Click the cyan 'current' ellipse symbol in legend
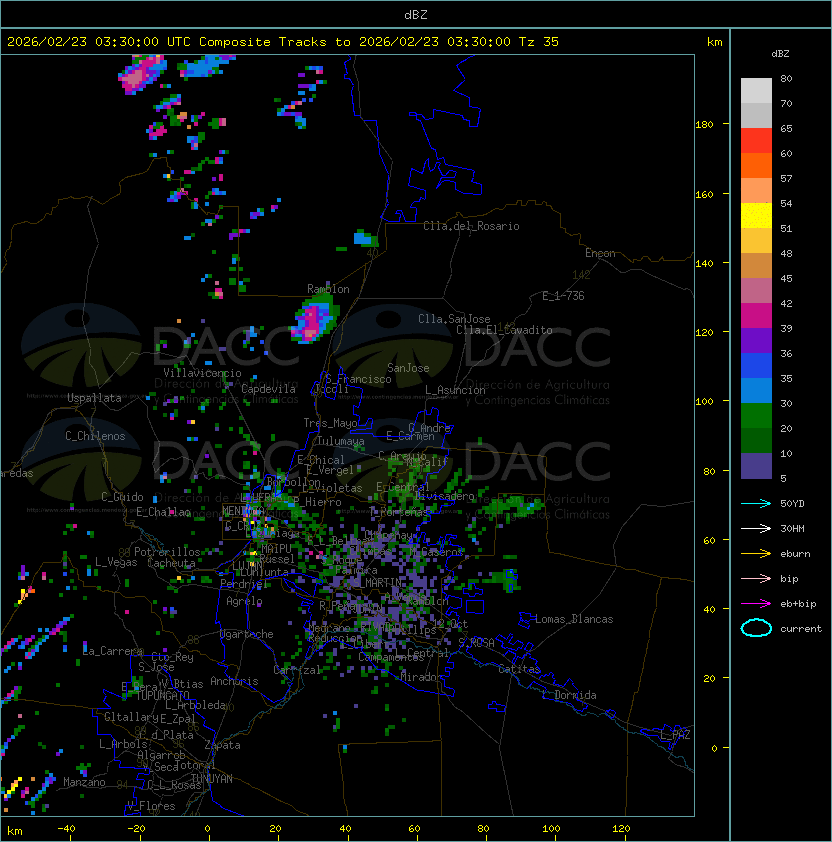 (x=756, y=628)
